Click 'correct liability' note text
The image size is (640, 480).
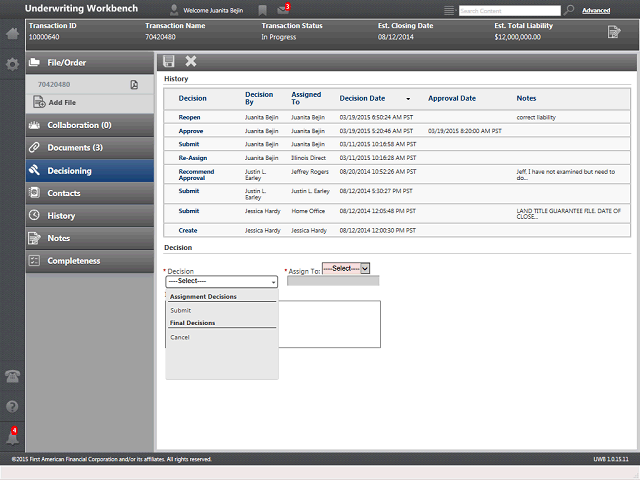click(x=536, y=118)
